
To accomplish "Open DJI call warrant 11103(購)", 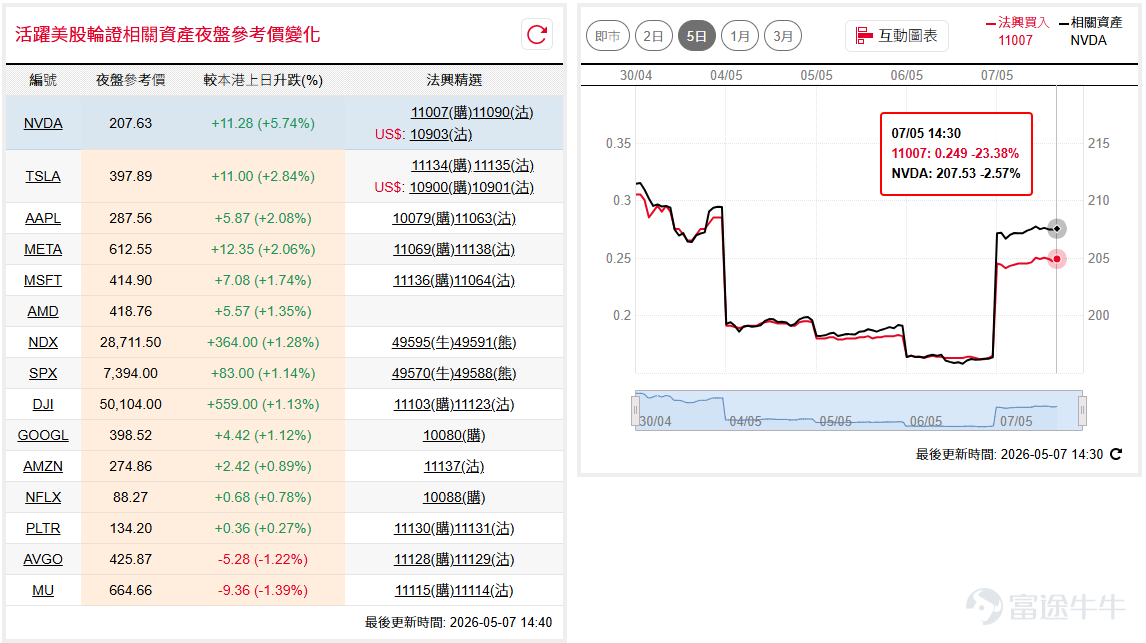I will point(424,404).
